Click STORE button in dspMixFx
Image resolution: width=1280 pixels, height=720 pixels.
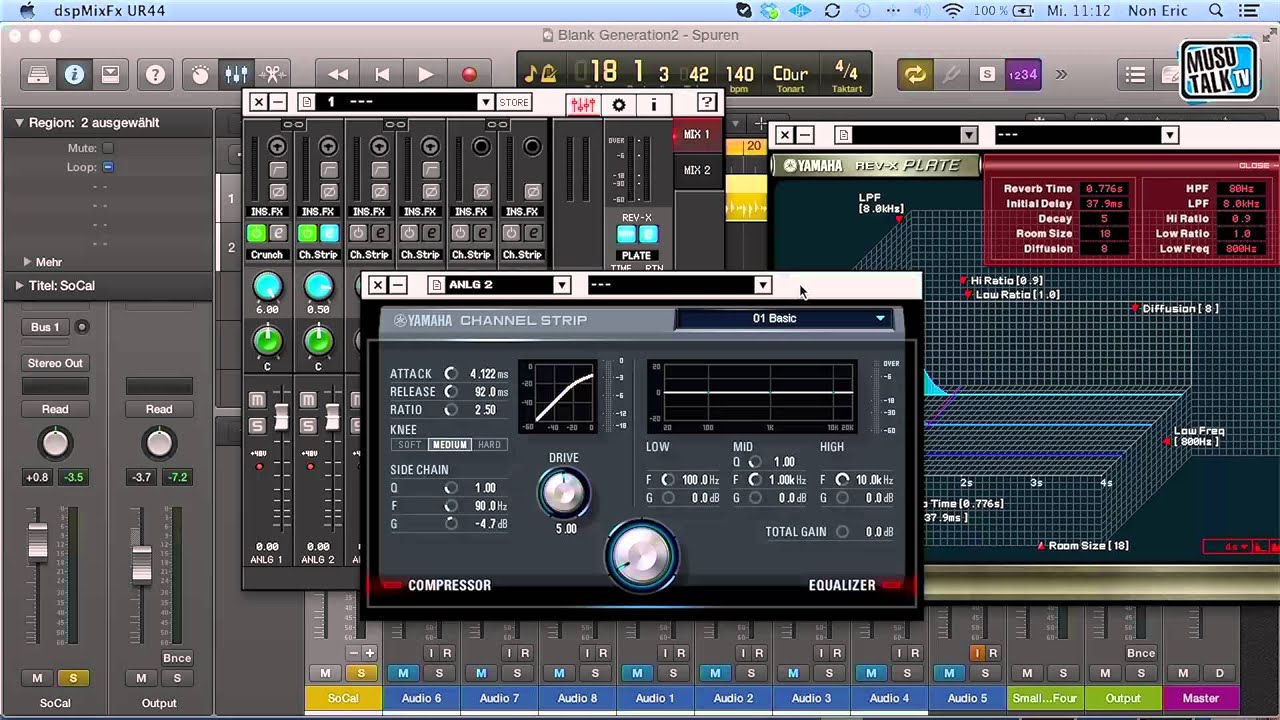click(514, 103)
